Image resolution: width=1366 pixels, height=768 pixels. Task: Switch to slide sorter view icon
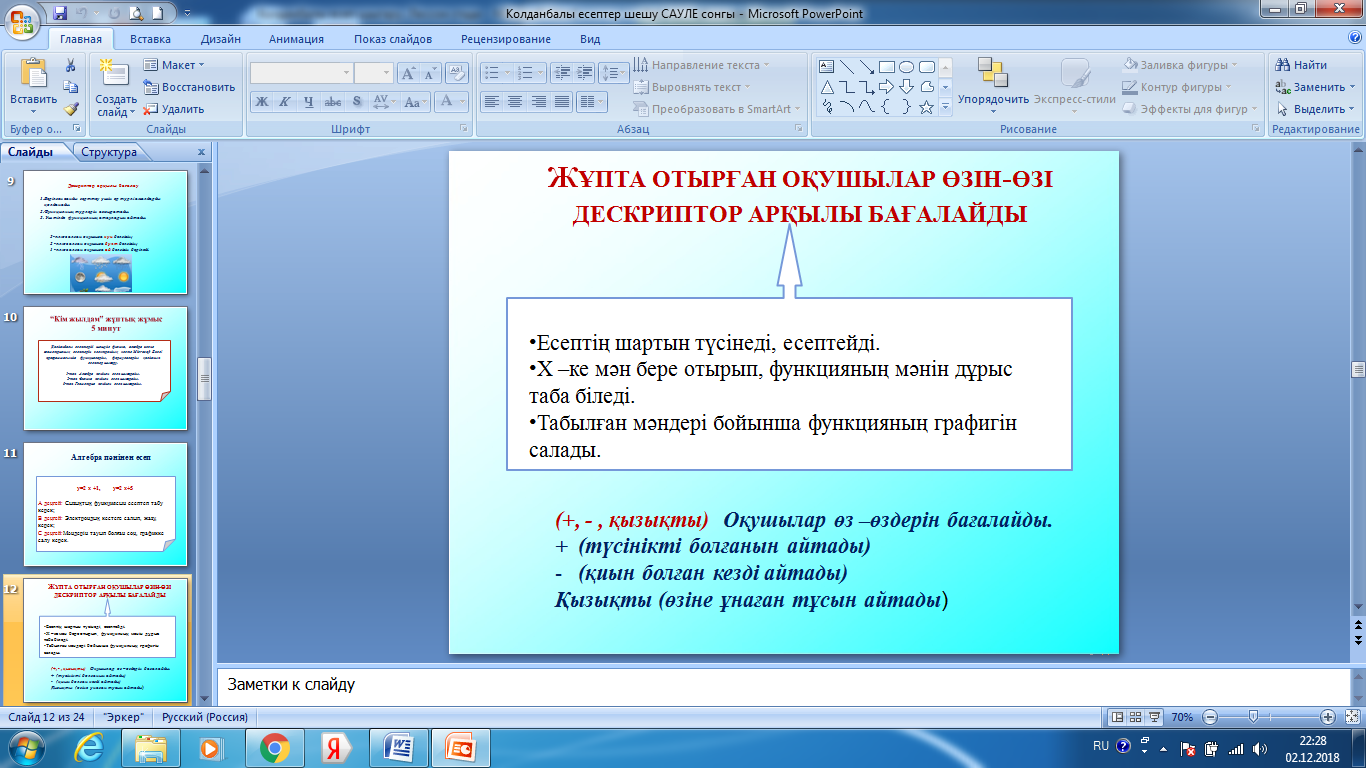coord(1137,717)
